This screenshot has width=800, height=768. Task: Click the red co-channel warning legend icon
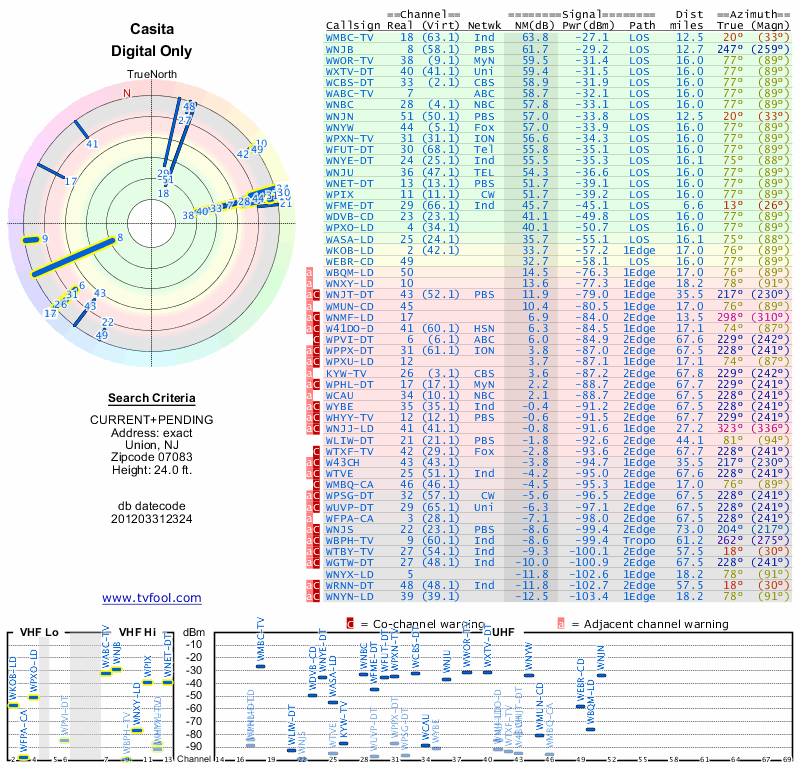pyautogui.click(x=350, y=624)
